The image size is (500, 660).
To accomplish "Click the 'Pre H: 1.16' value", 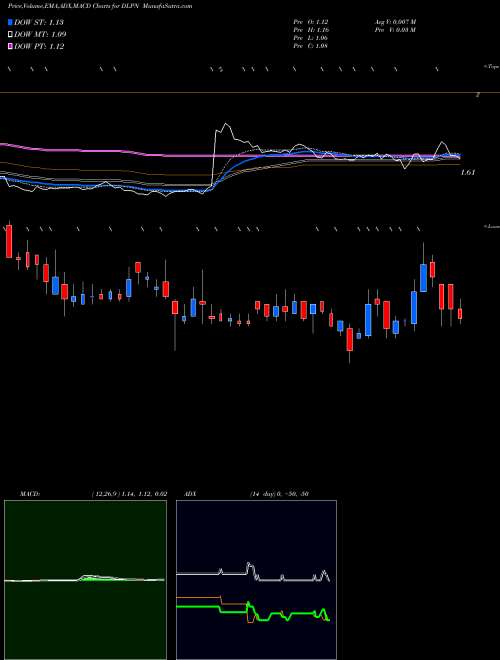I will point(311,30).
